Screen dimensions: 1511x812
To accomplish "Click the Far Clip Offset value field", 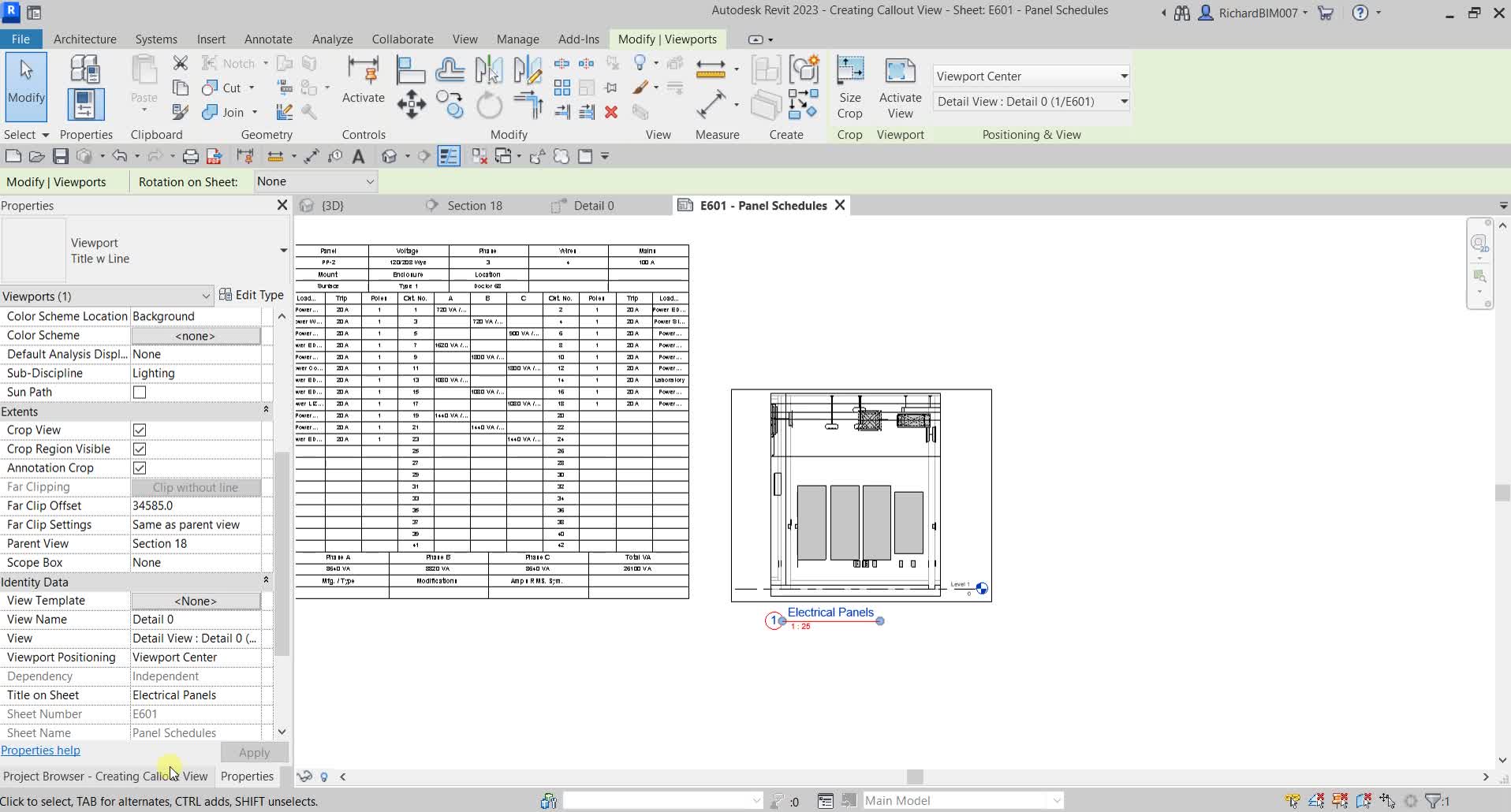I will click(196, 506).
